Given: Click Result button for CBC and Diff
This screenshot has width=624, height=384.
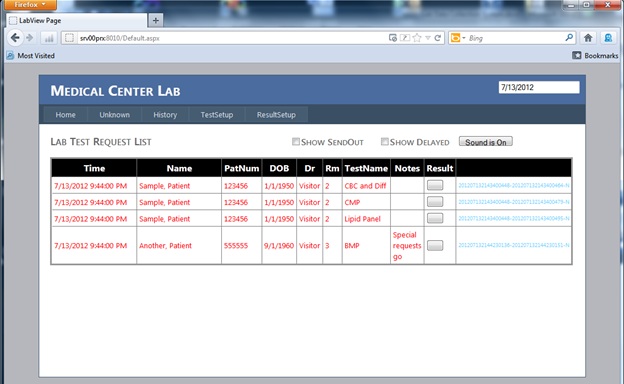Looking at the screenshot, I should [435, 185].
